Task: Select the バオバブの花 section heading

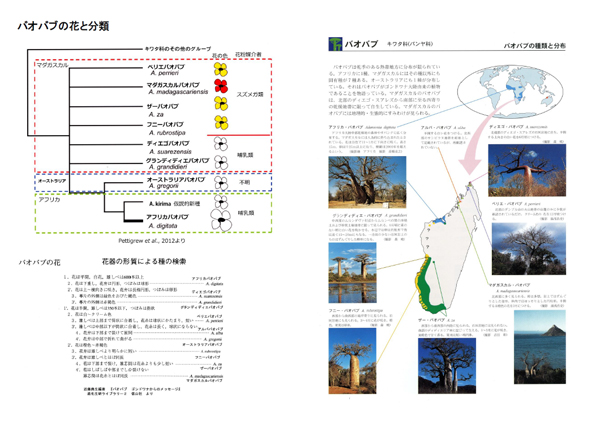Action: click(x=39, y=262)
